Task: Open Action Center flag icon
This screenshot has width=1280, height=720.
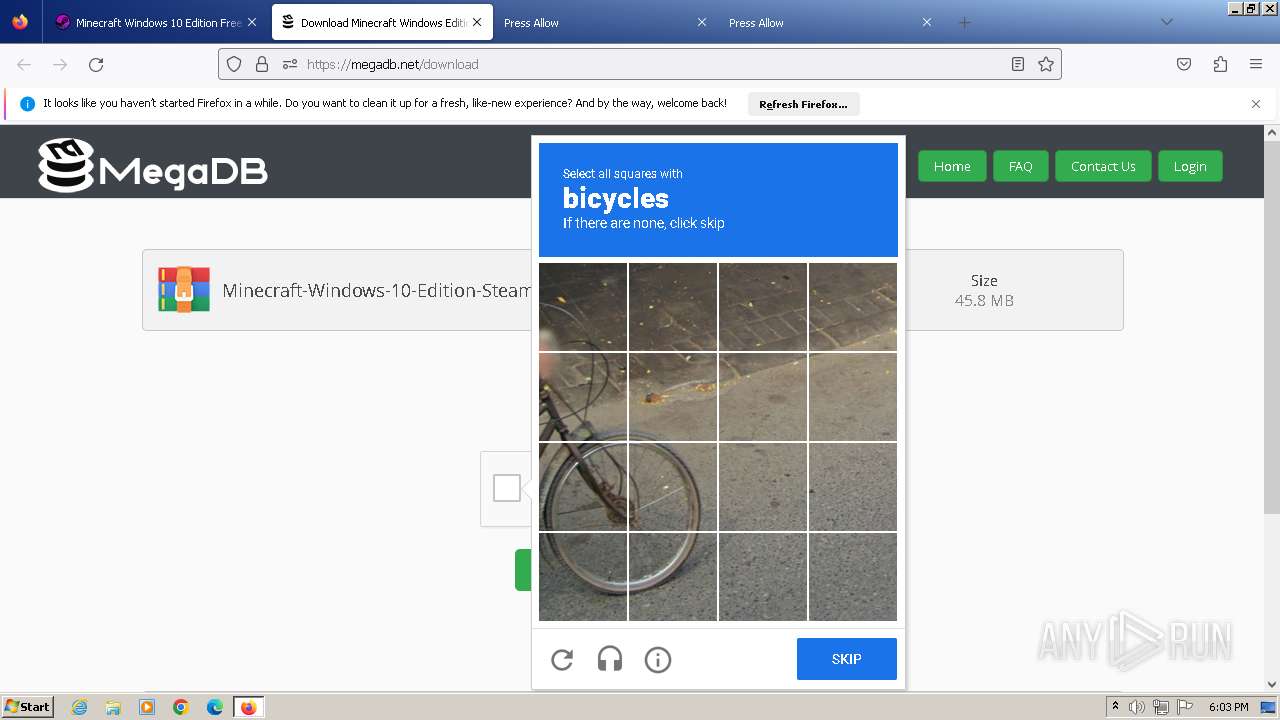Action: (1184, 707)
